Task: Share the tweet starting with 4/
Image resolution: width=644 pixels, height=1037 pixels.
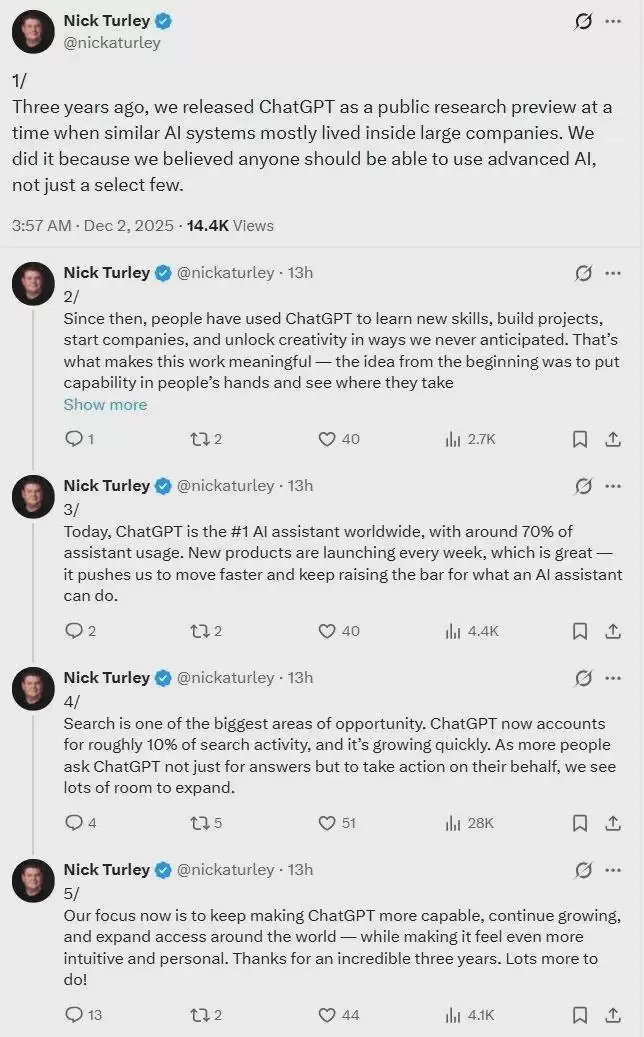Action: pyautogui.click(x=613, y=823)
